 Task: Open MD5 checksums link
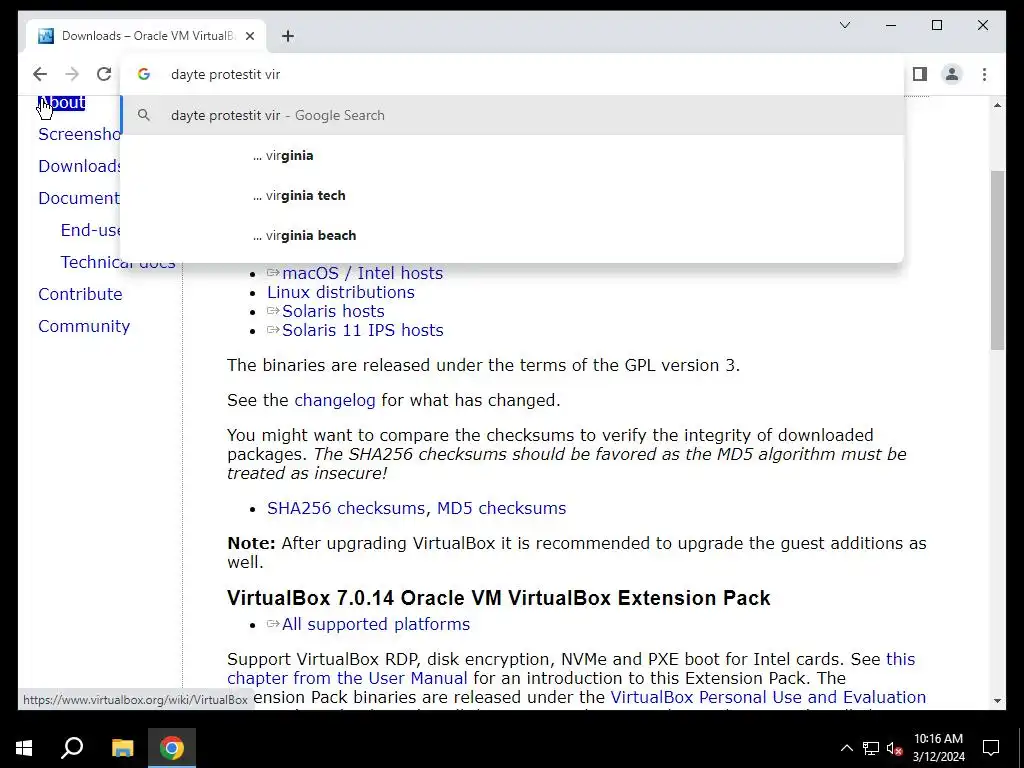coord(502,508)
